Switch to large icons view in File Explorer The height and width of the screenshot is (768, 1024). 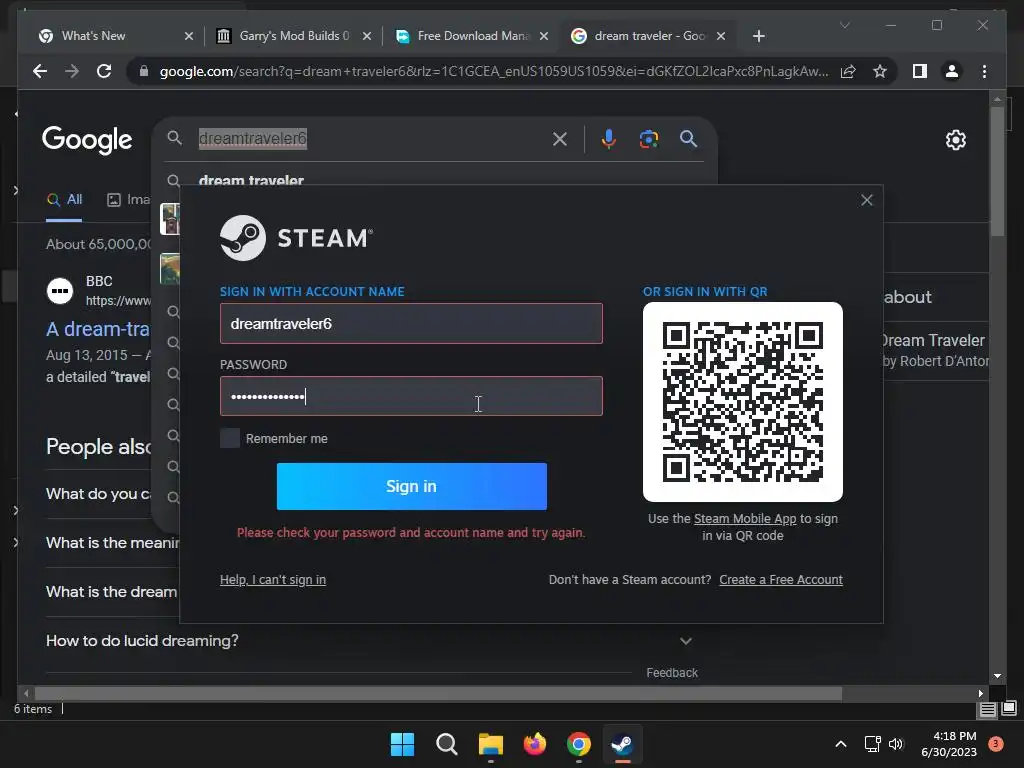pyautogui.click(x=1009, y=708)
